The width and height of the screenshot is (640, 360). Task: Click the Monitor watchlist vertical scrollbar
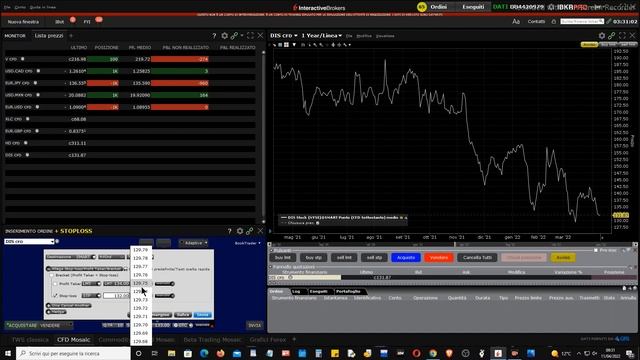tap(264, 137)
